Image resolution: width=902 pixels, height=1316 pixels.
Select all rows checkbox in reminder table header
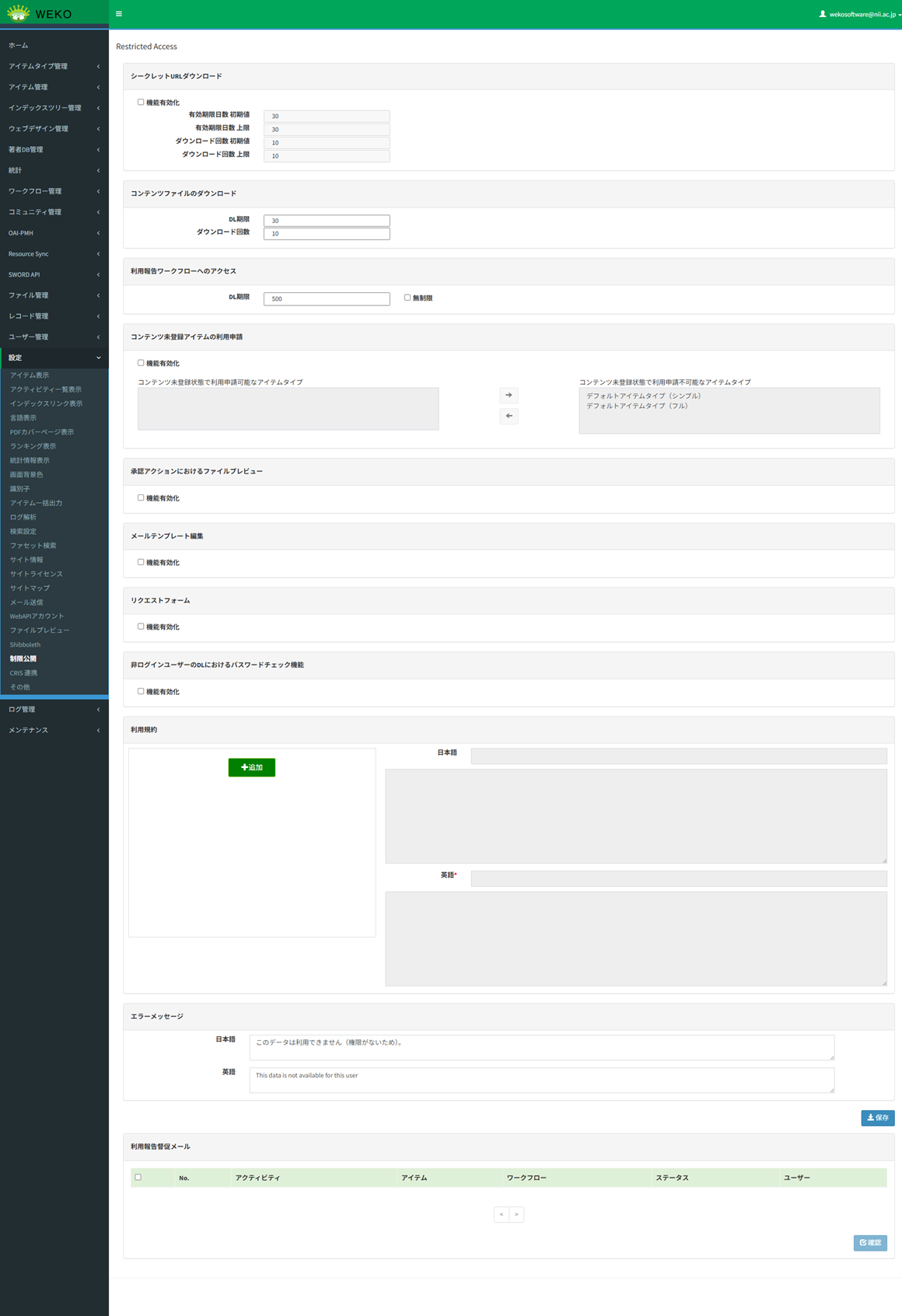[x=138, y=1177]
